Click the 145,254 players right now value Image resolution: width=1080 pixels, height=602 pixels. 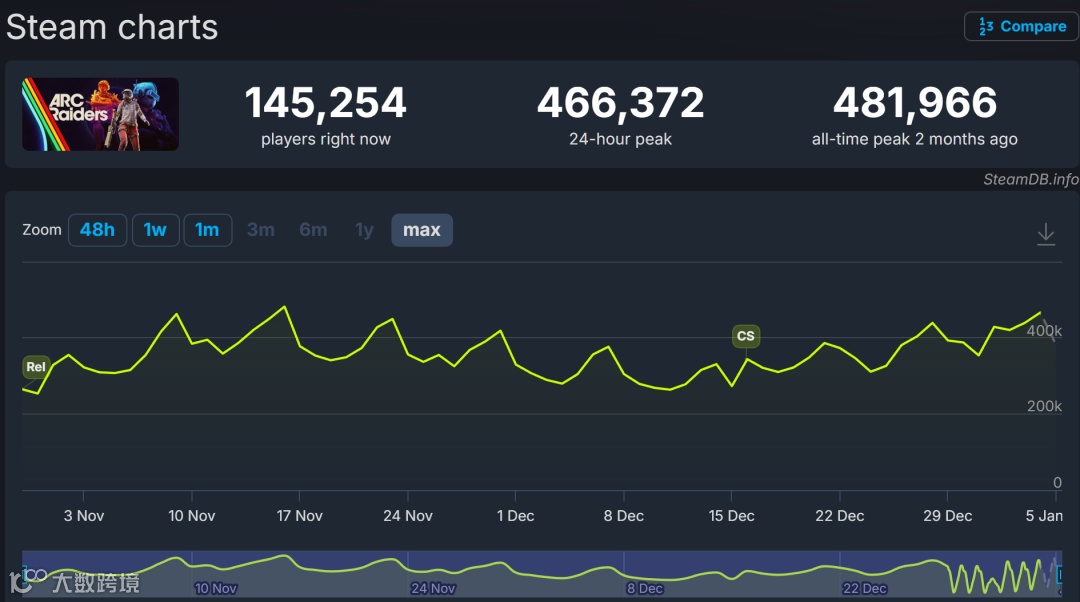(326, 103)
